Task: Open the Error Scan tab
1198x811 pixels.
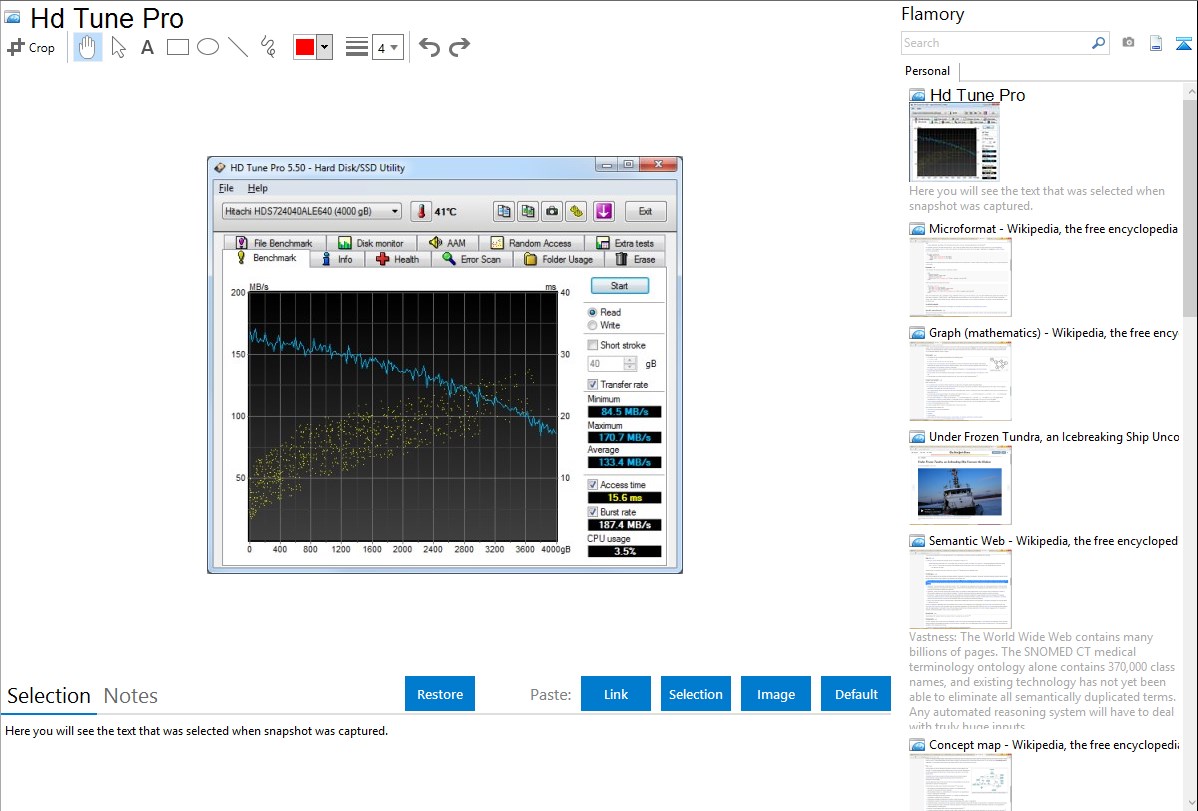Action: 471,260
